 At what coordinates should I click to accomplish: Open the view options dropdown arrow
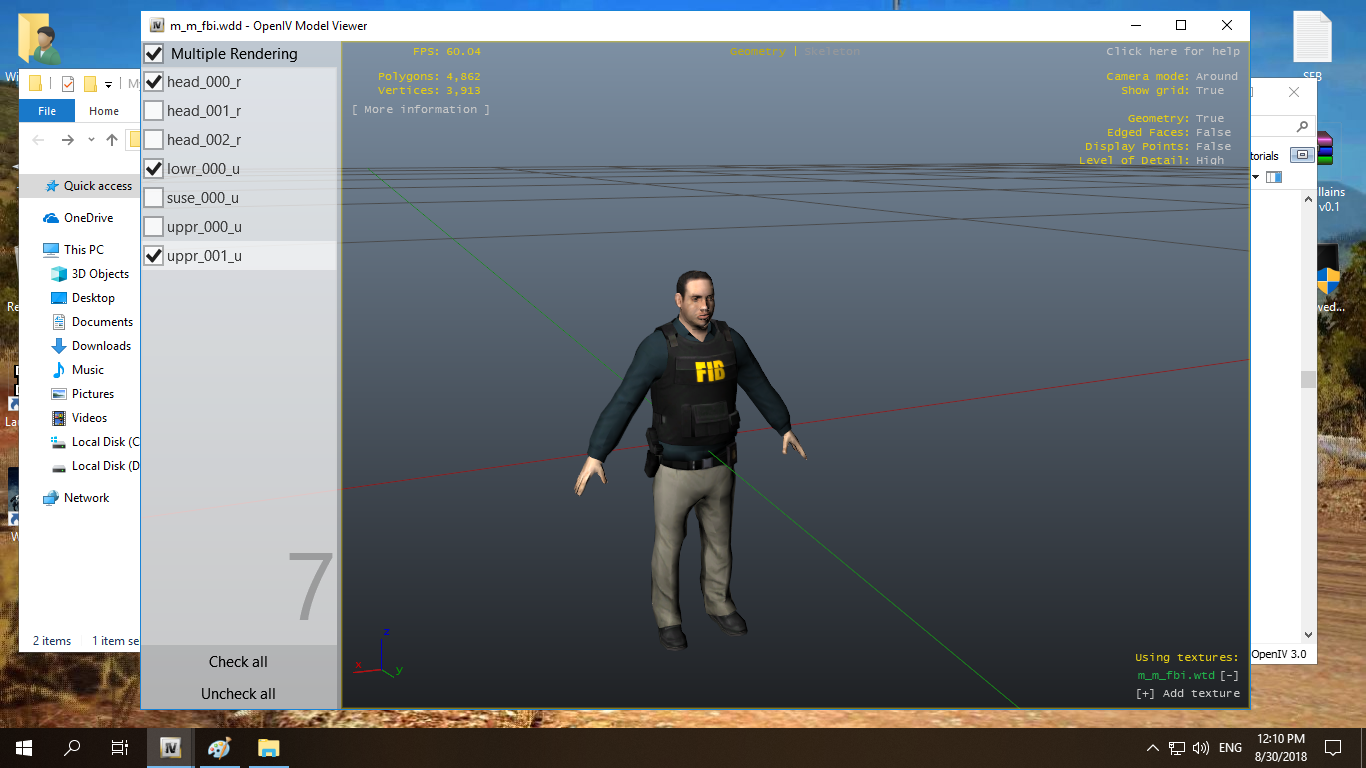pos(1256,177)
